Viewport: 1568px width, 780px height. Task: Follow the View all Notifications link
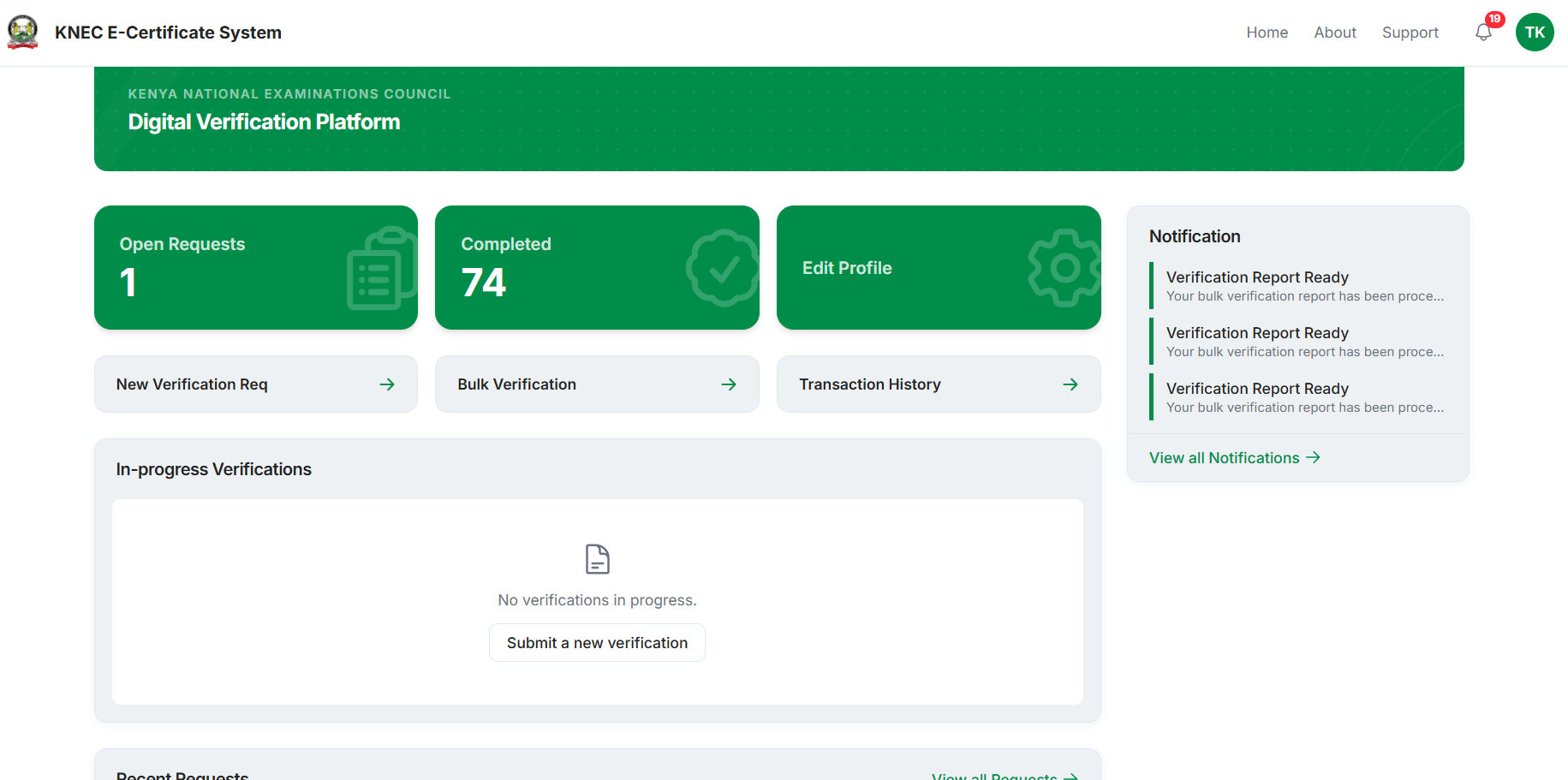(1234, 458)
